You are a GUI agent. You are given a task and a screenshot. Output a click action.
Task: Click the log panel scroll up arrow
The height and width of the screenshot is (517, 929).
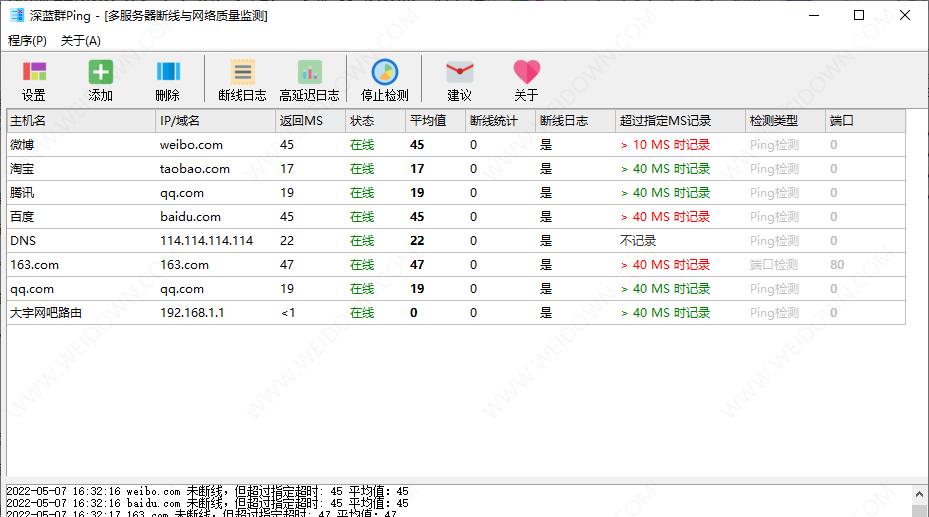(x=920, y=494)
